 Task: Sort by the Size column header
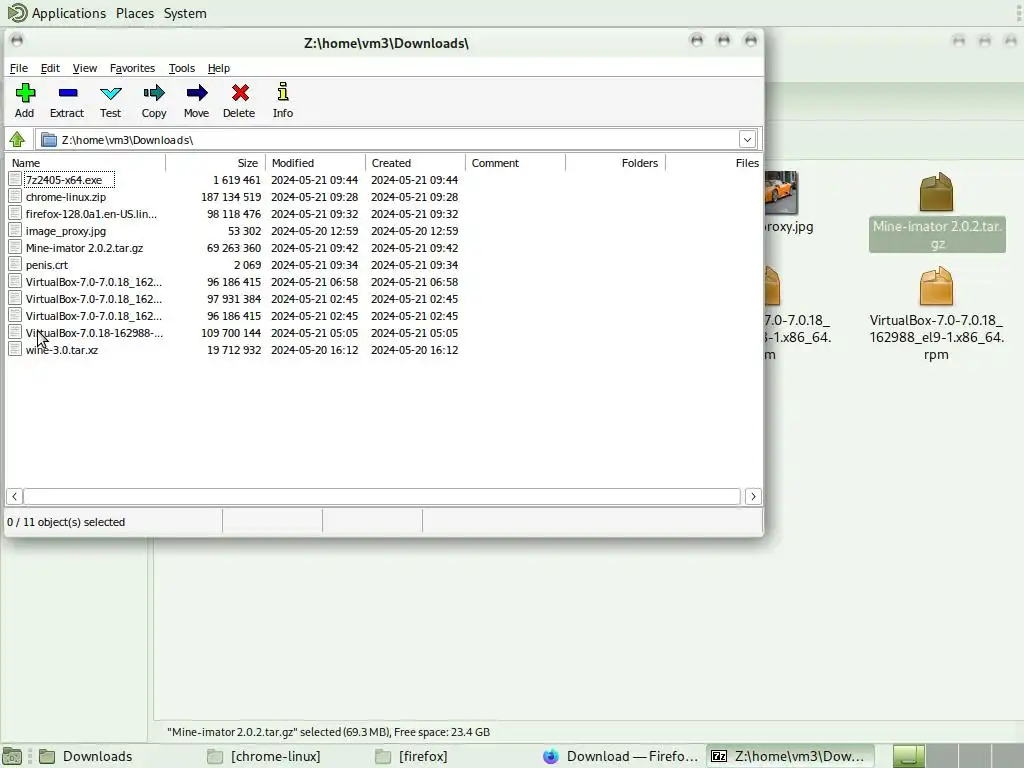click(216, 163)
